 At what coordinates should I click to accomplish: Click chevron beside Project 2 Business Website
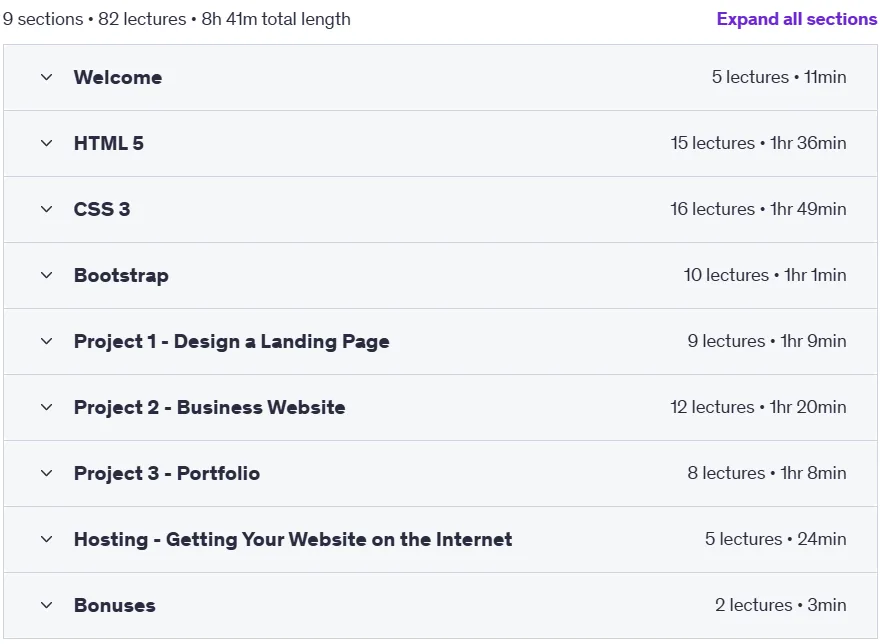pos(47,407)
